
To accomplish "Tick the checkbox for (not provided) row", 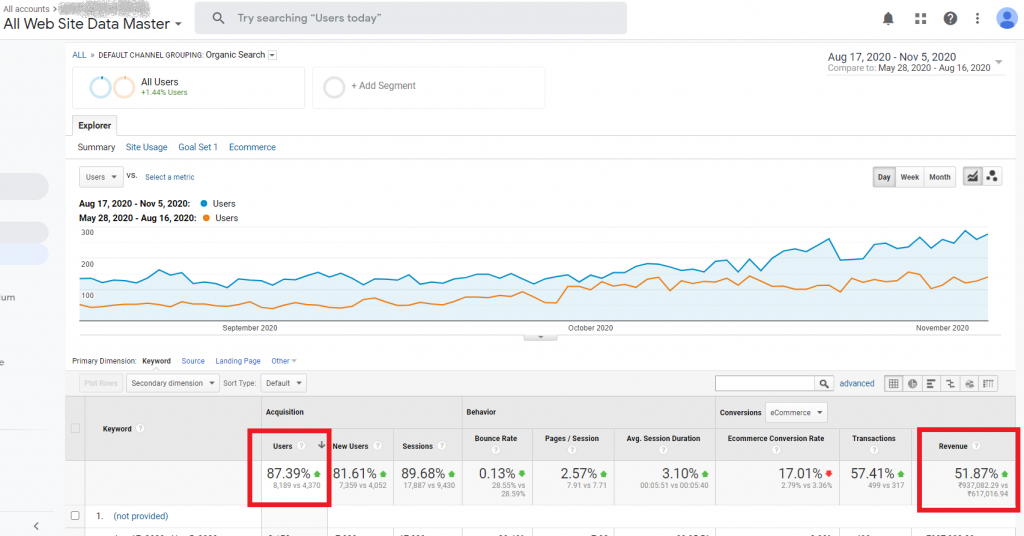I will pyautogui.click(x=75, y=516).
